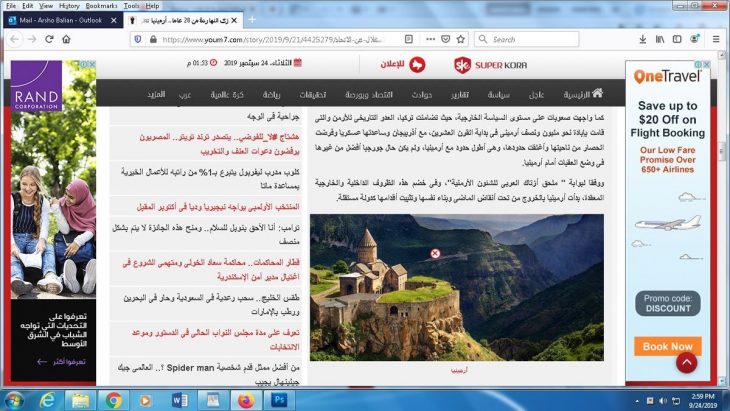The image size is (730, 411).
Task: Click the Book Now button in OneTravel ad
Action: tap(668, 346)
